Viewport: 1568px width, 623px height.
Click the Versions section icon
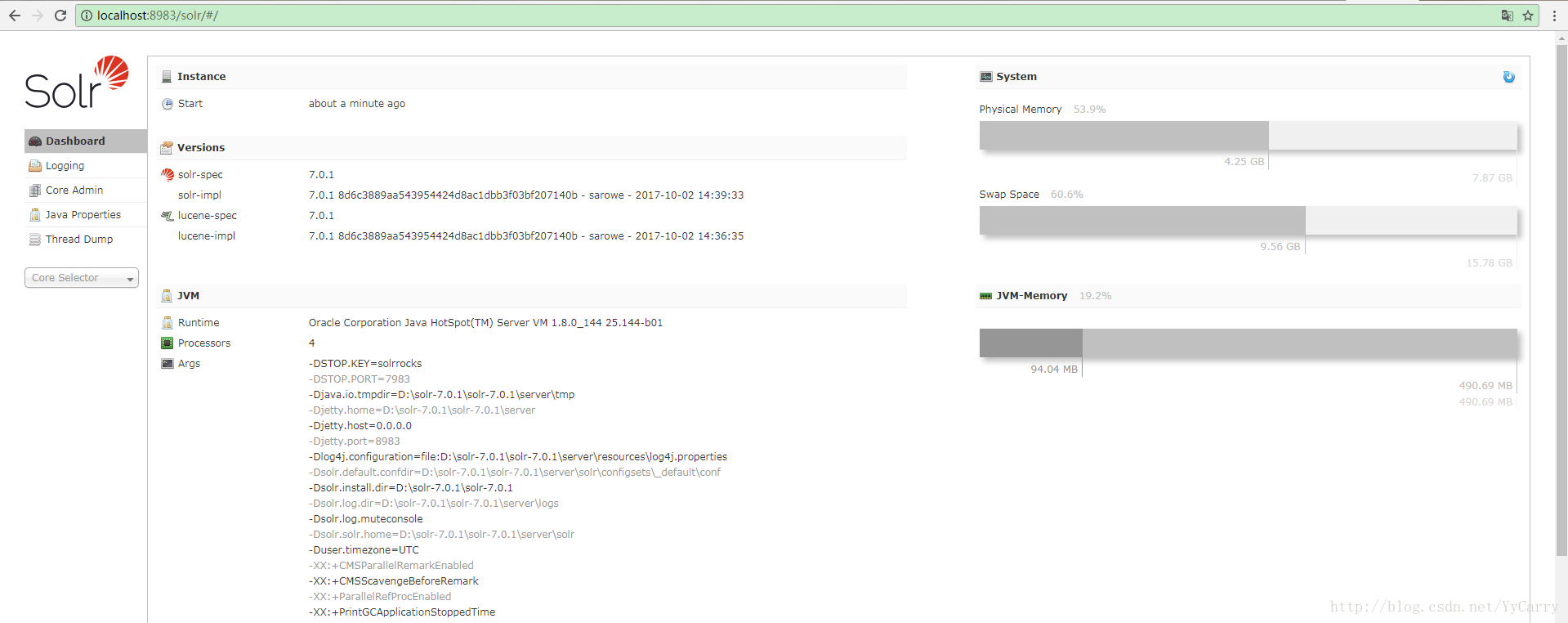click(x=167, y=148)
